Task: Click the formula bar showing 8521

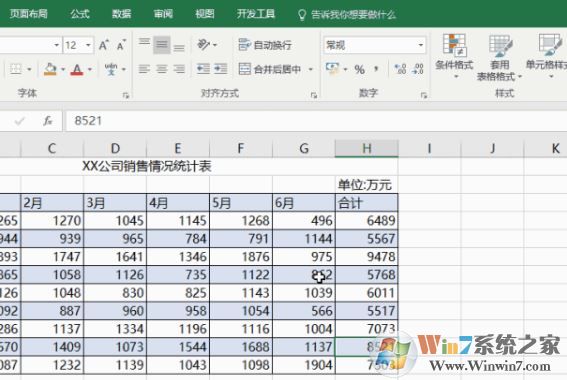Action: pos(316,120)
